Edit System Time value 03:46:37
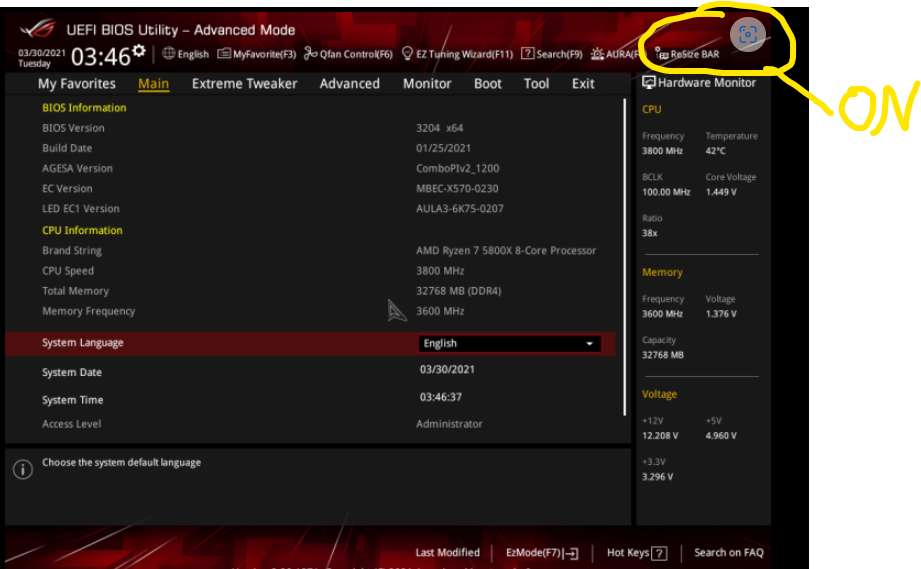The width and height of the screenshot is (921, 569). pos(441,397)
